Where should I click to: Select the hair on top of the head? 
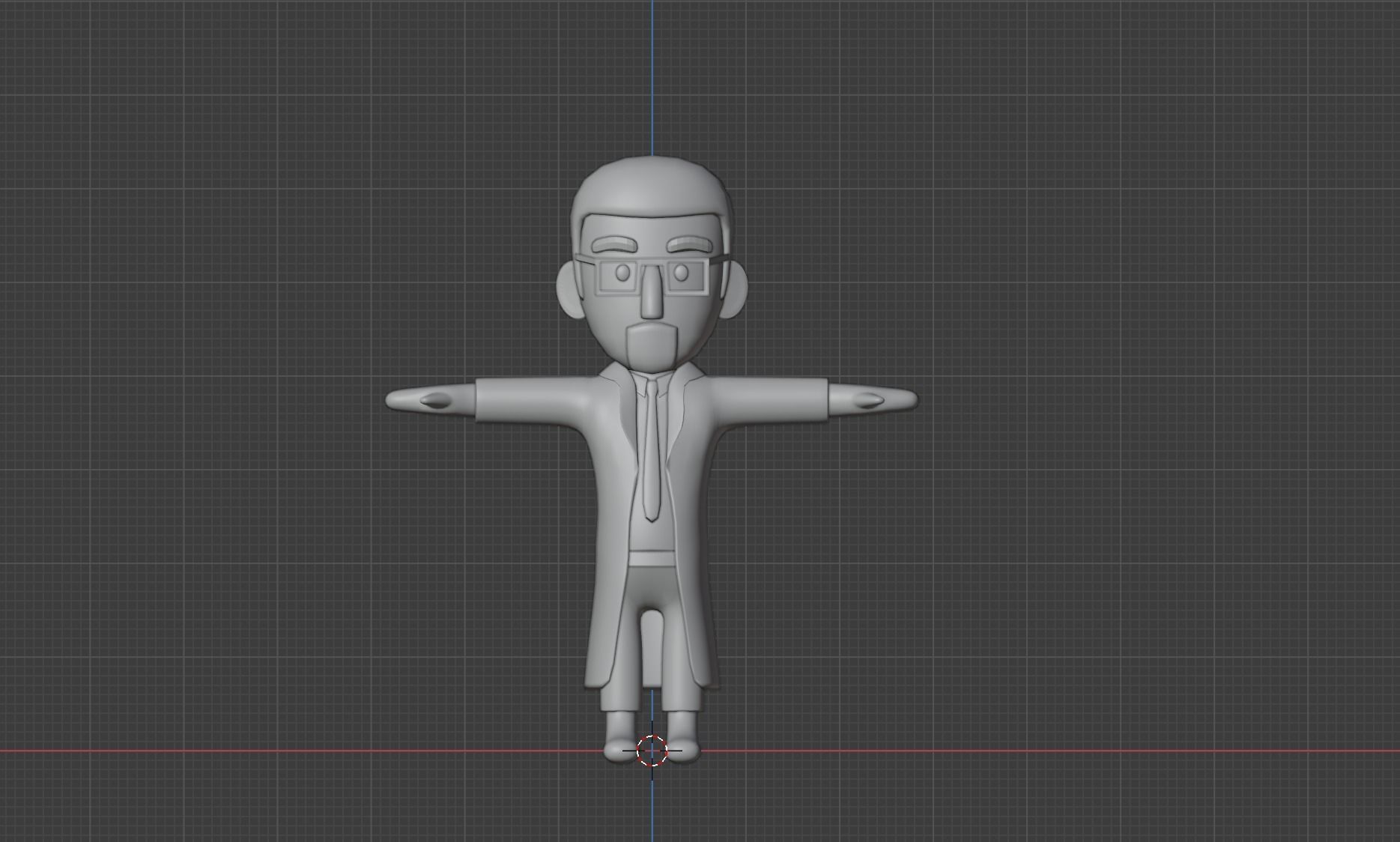pos(651,187)
